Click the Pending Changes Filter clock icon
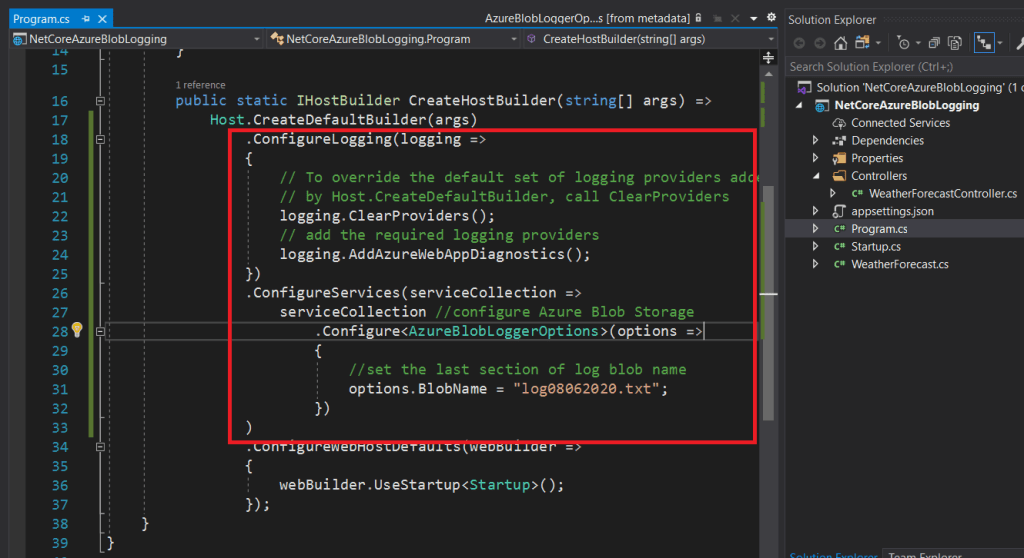The width and height of the screenshot is (1024, 558). 904,43
